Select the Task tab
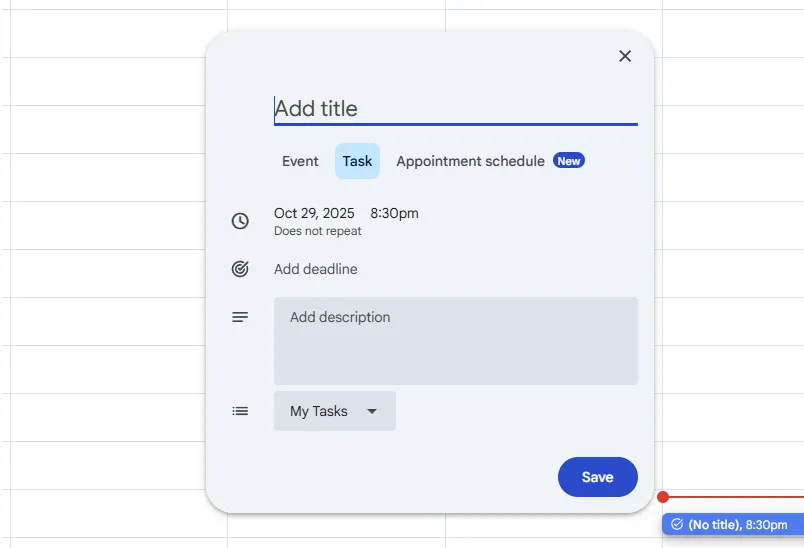Screen dimensions: 804x548 [x=357, y=161]
